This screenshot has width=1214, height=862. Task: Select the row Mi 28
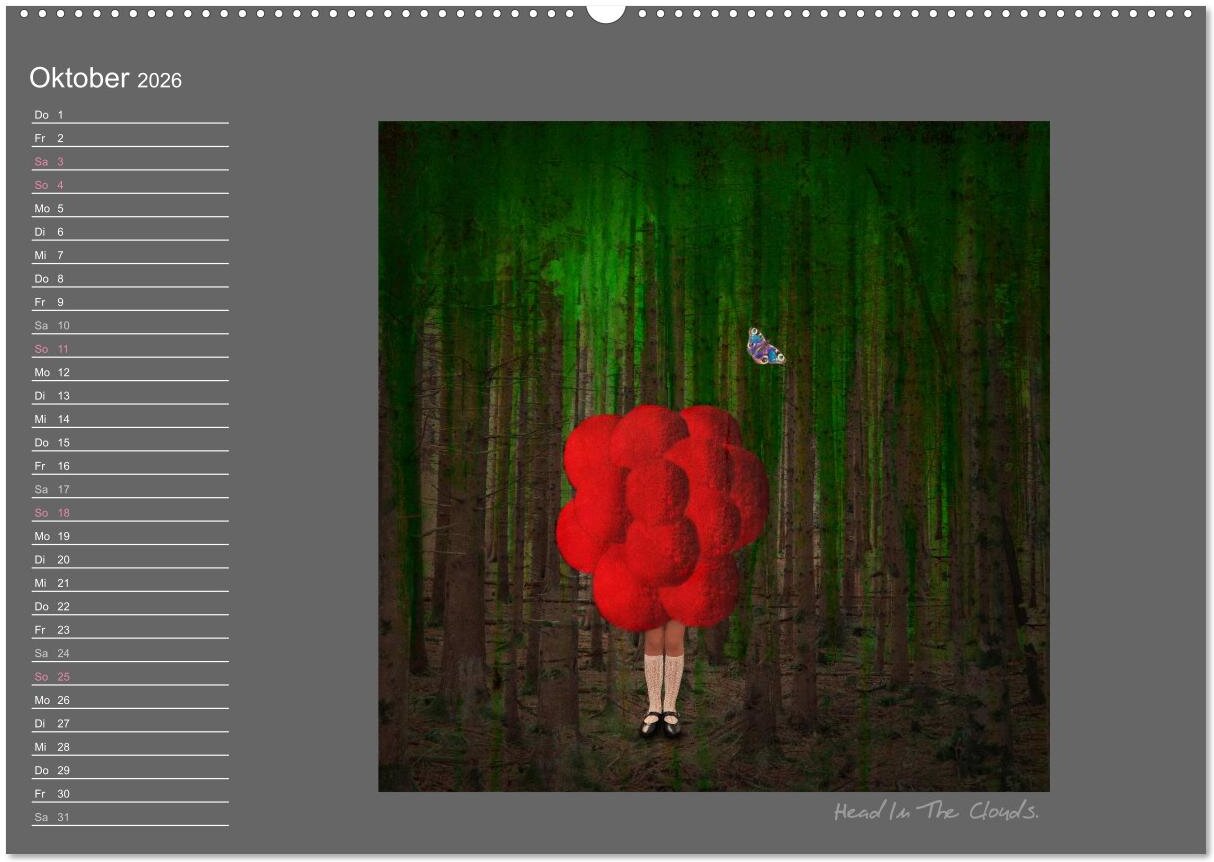[x=130, y=747]
